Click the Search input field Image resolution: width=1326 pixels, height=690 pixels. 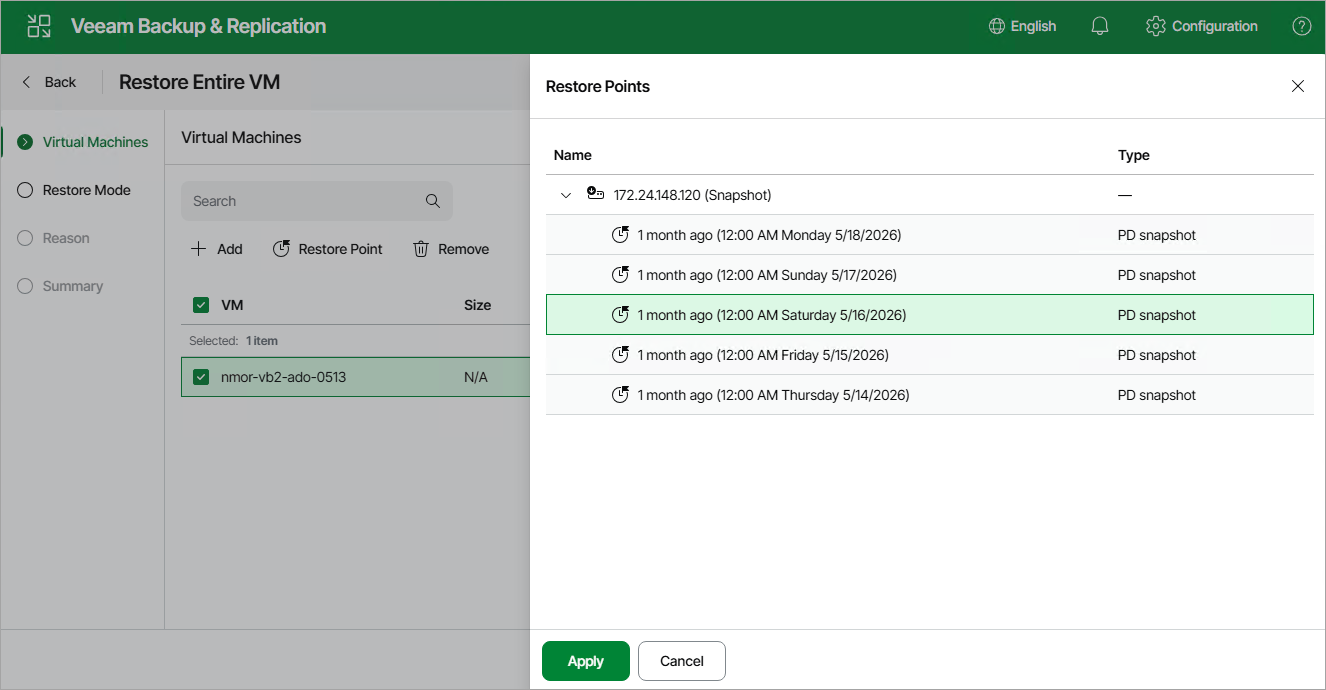point(317,201)
